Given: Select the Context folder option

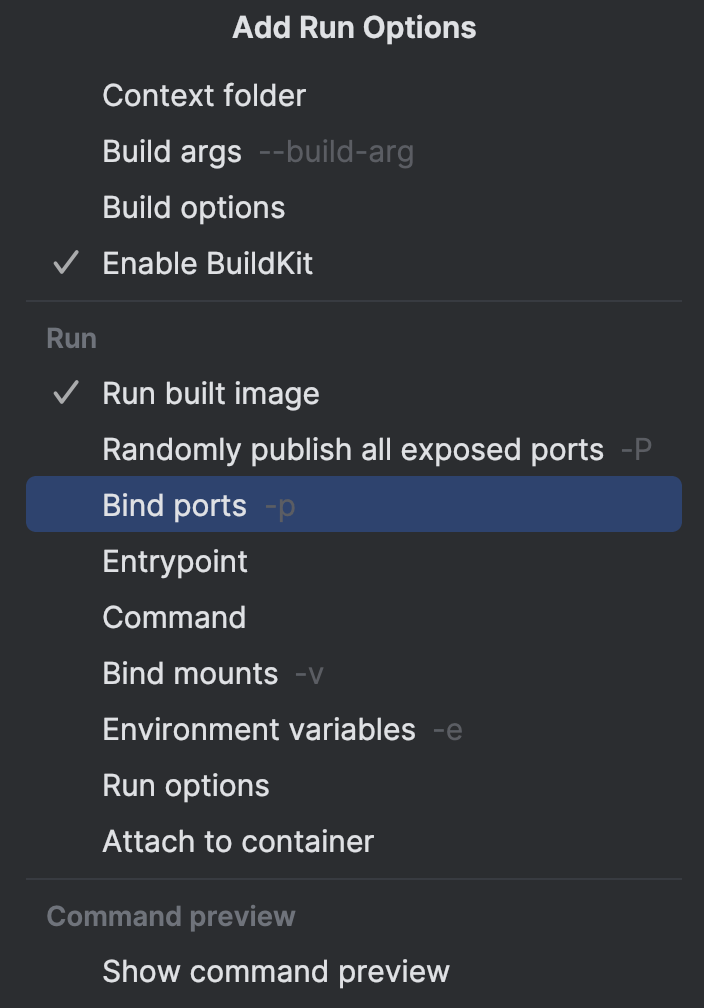Looking at the screenshot, I should click(204, 96).
